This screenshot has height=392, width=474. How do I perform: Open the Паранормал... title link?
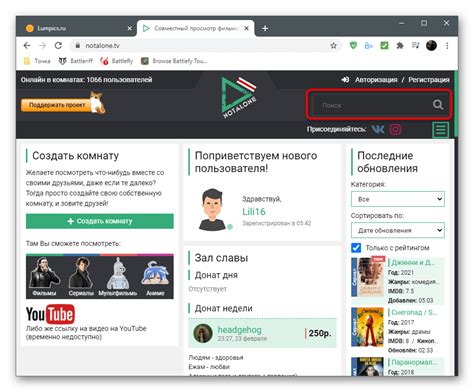(414, 362)
